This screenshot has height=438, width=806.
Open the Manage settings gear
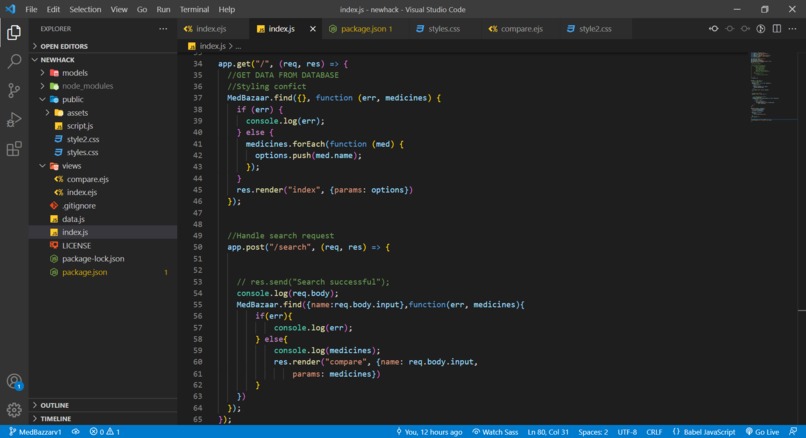pos(14,410)
